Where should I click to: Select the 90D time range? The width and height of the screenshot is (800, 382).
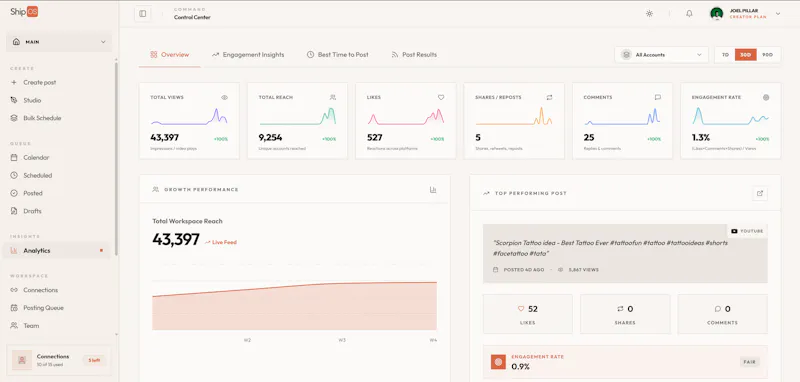[x=767, y=55]
